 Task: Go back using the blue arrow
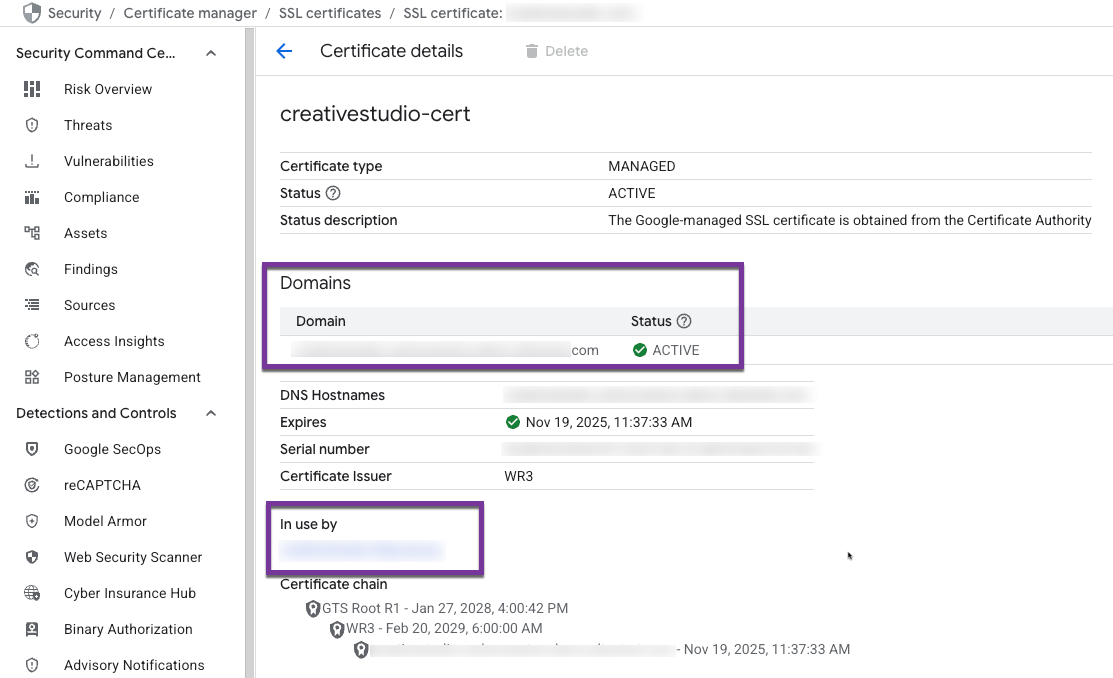point(284,51)
